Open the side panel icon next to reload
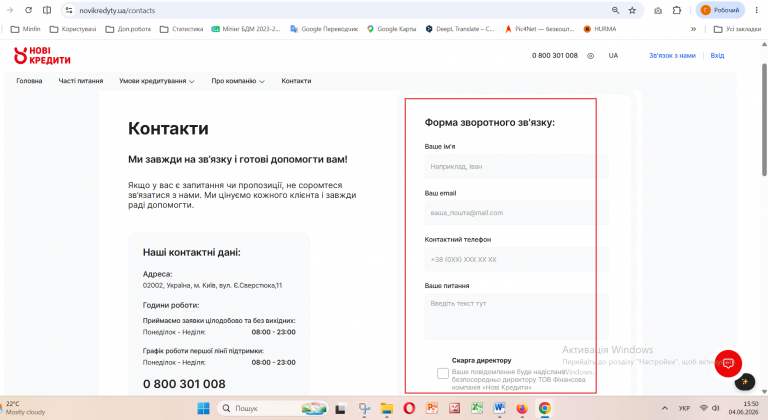Screen dimensions: 768x420 coord(47,10)
